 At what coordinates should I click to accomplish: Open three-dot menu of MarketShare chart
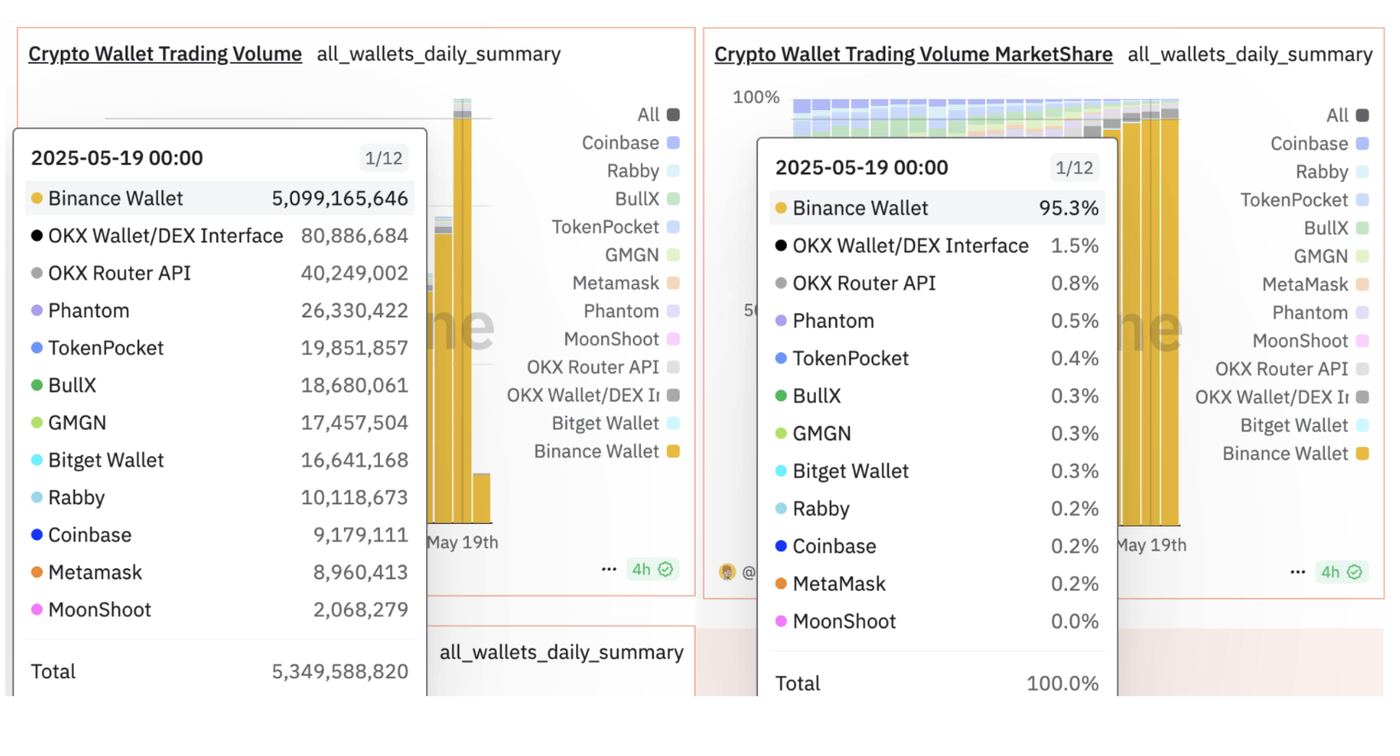pos(1298,572)
